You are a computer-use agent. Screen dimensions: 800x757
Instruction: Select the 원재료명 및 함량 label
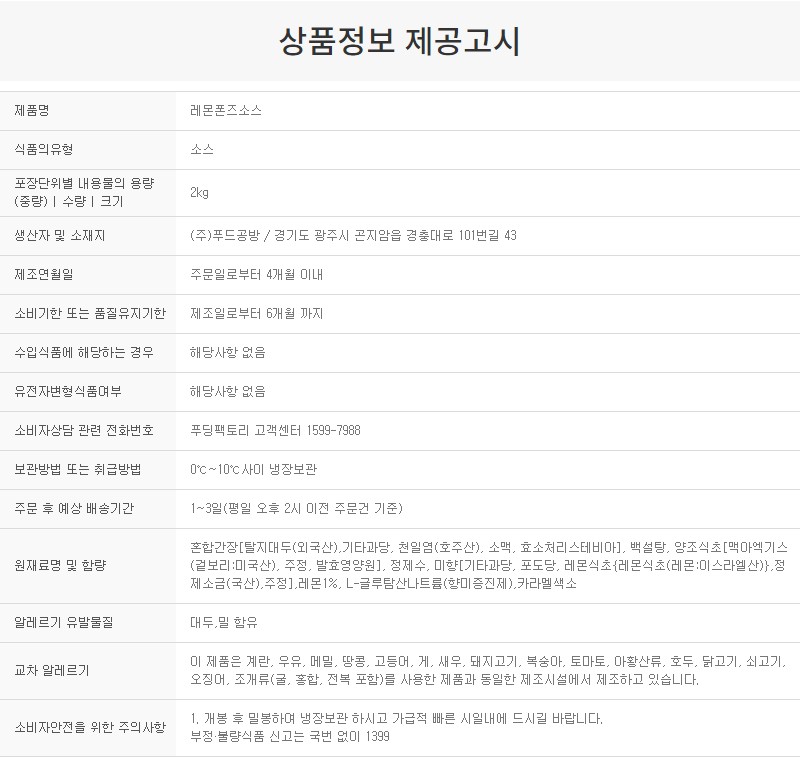coord(60,565)
